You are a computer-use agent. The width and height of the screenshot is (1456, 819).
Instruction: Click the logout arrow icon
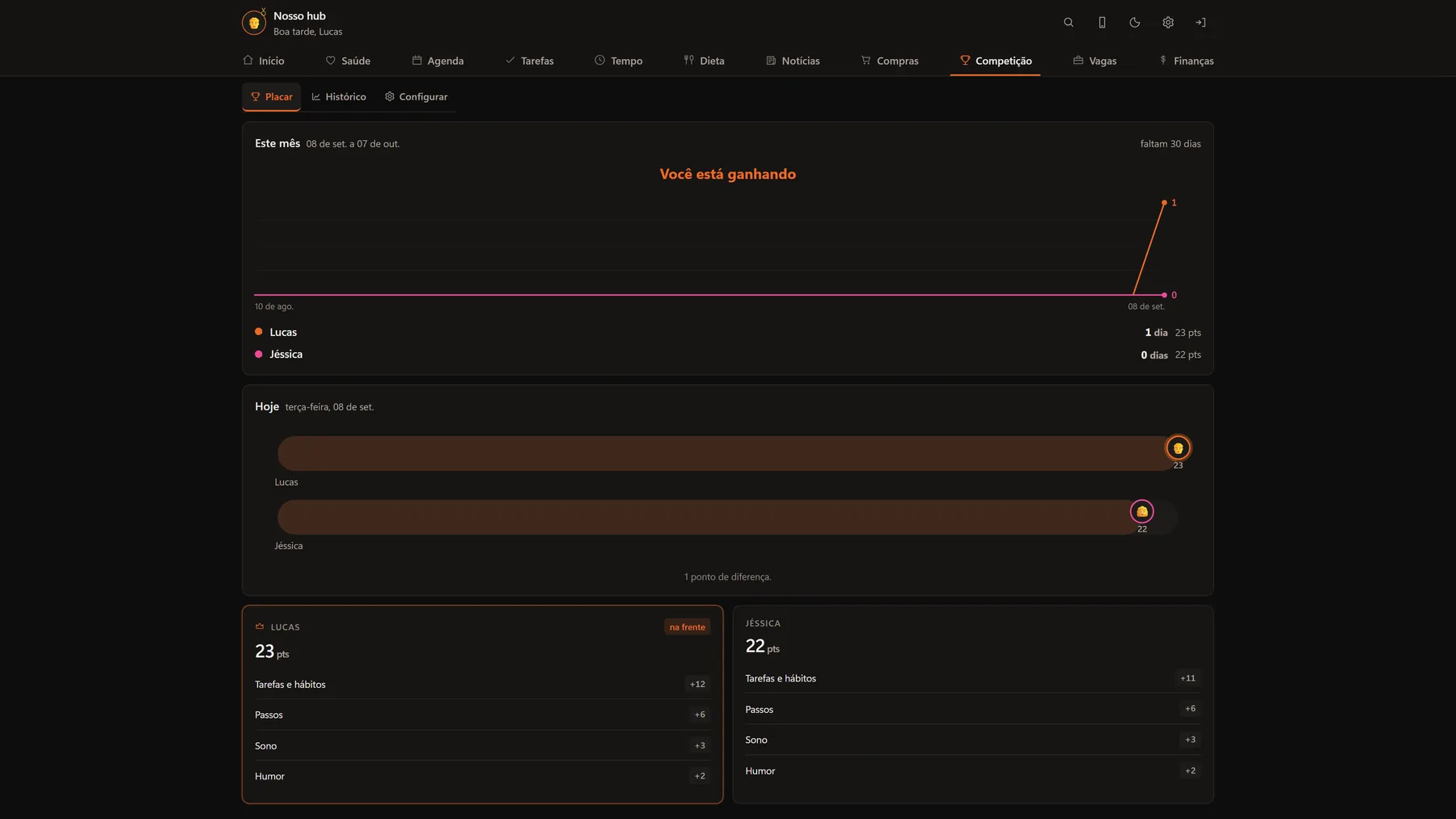1201,23
